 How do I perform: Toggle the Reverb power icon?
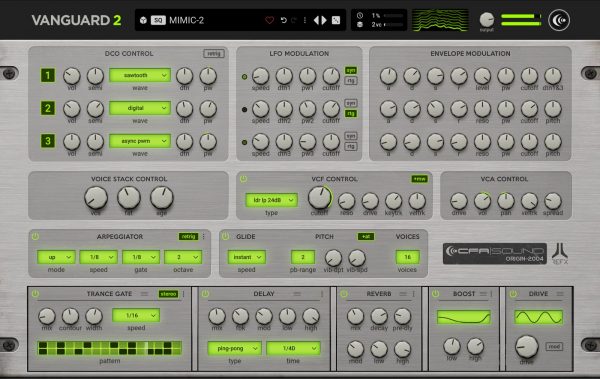click(x=344, y=294)
